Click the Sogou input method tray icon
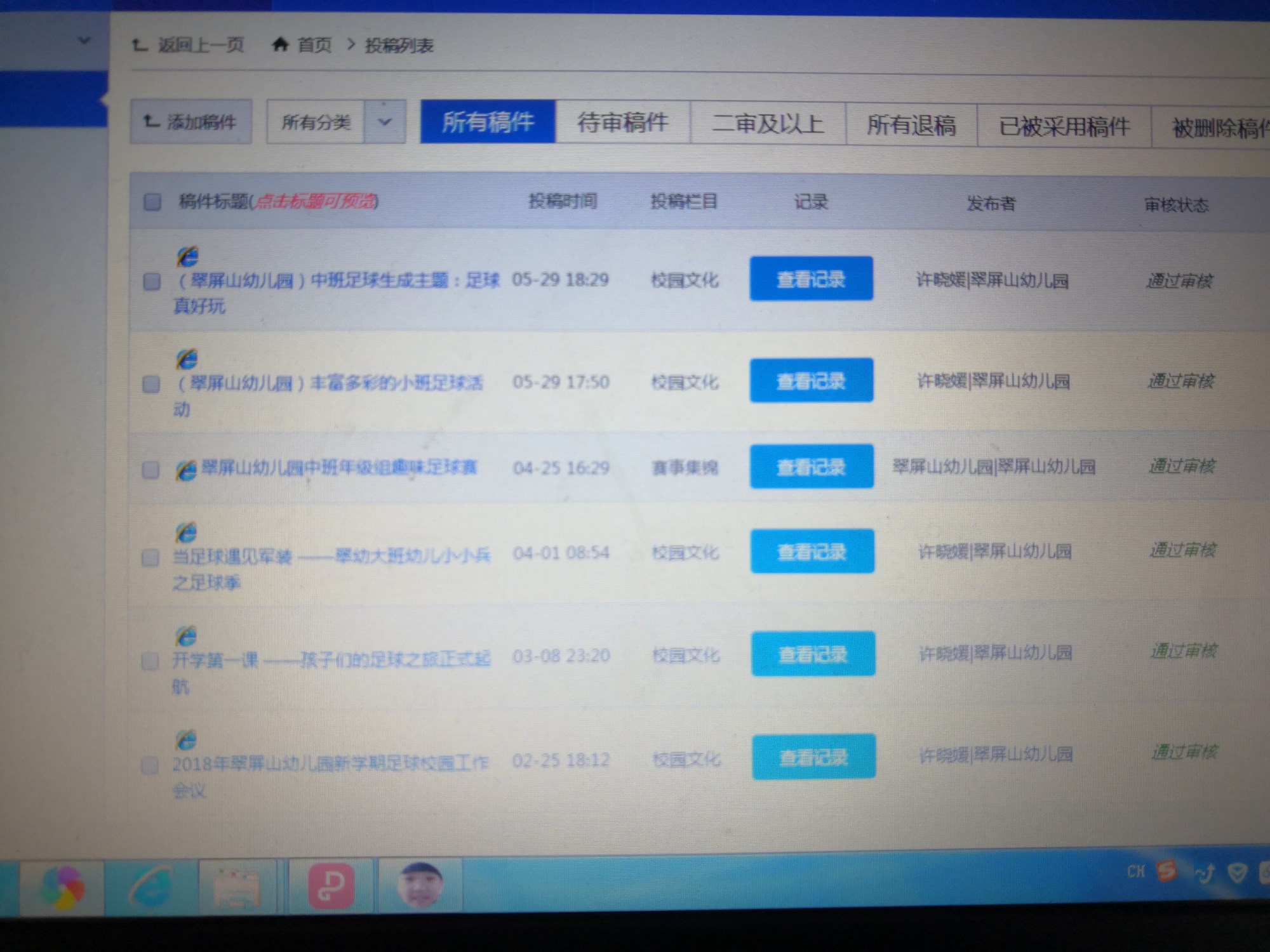 click(1167, 871)
